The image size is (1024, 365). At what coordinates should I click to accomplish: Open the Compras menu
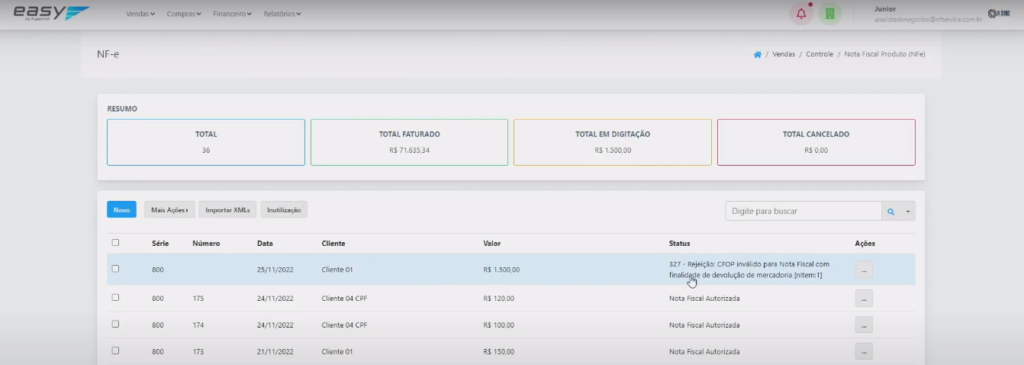click(184, 14)
